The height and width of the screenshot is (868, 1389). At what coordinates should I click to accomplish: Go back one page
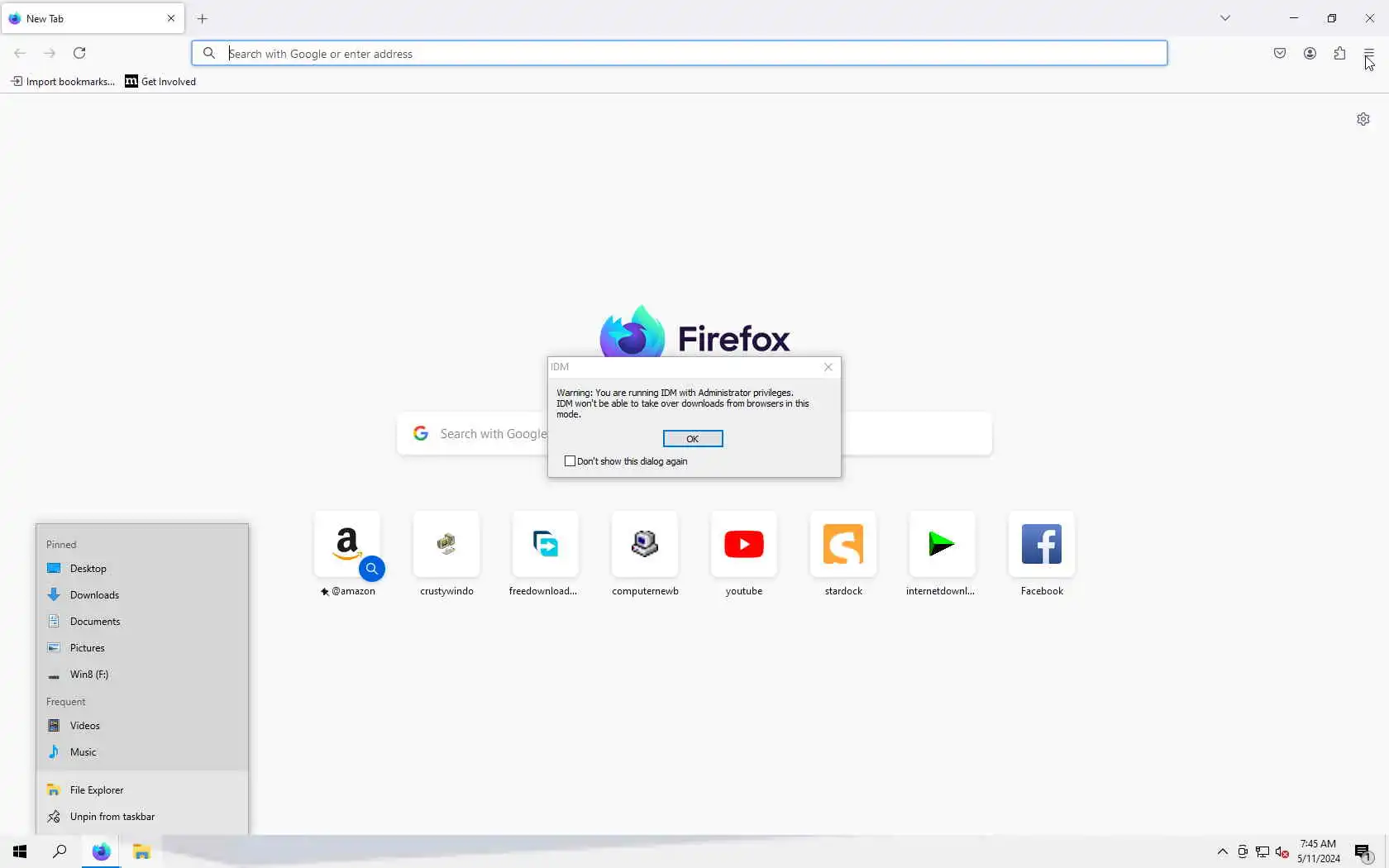20,53
